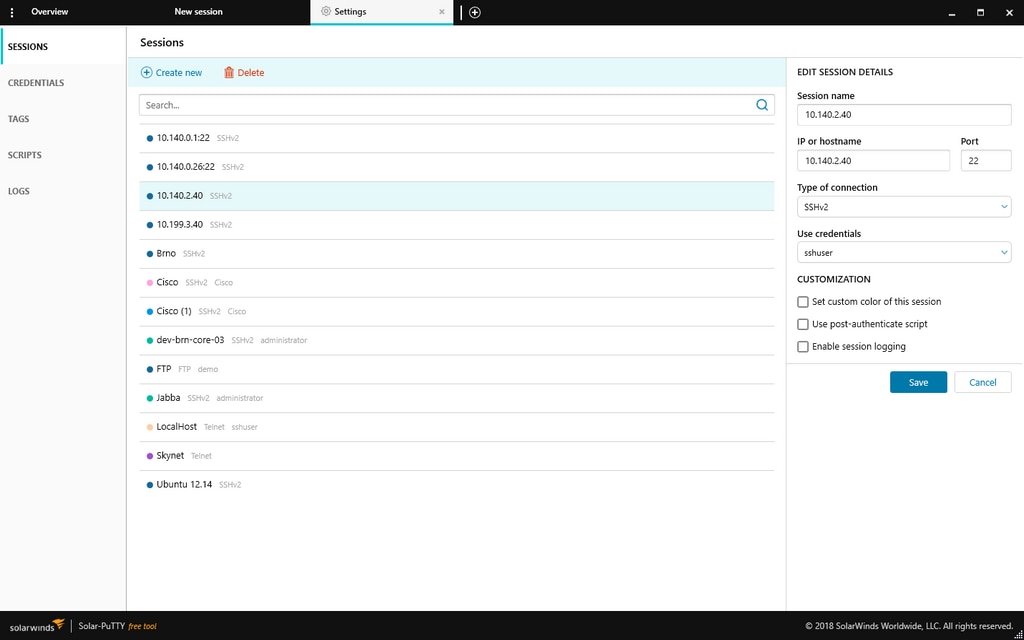Save the session details
Viewport: 1024px width, 640px height.
tap(918, 382)
